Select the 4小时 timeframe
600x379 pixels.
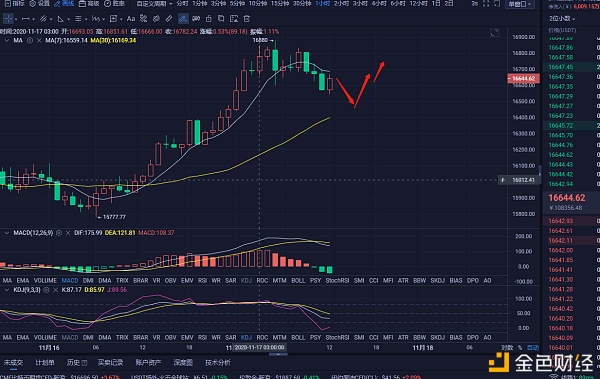click(x=379, y=3)
